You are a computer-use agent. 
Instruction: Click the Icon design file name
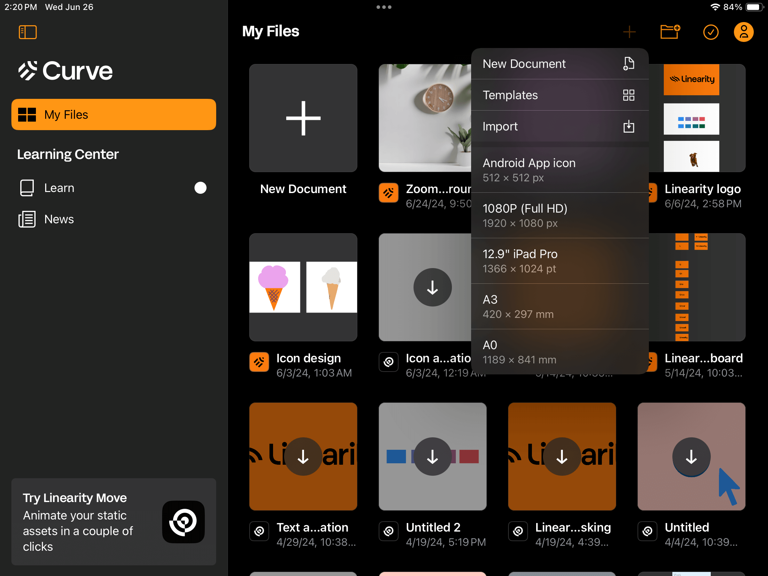coord(308,358)
